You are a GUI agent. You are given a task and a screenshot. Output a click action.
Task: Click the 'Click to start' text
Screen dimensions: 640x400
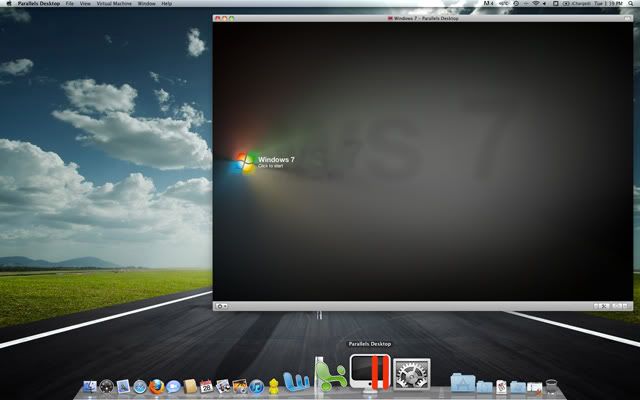click(x=271, y=166)
